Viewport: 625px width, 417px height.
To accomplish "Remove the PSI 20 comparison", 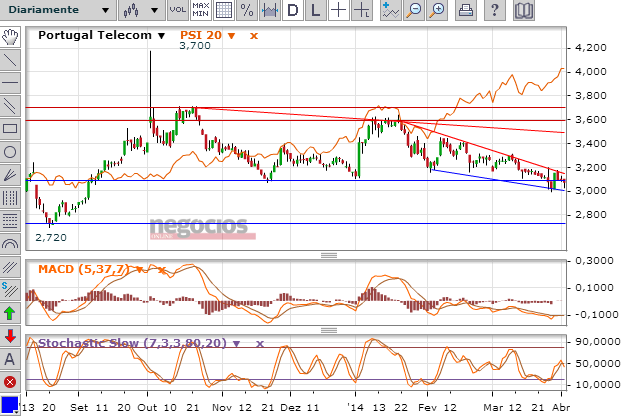I will tap(254, 36).
